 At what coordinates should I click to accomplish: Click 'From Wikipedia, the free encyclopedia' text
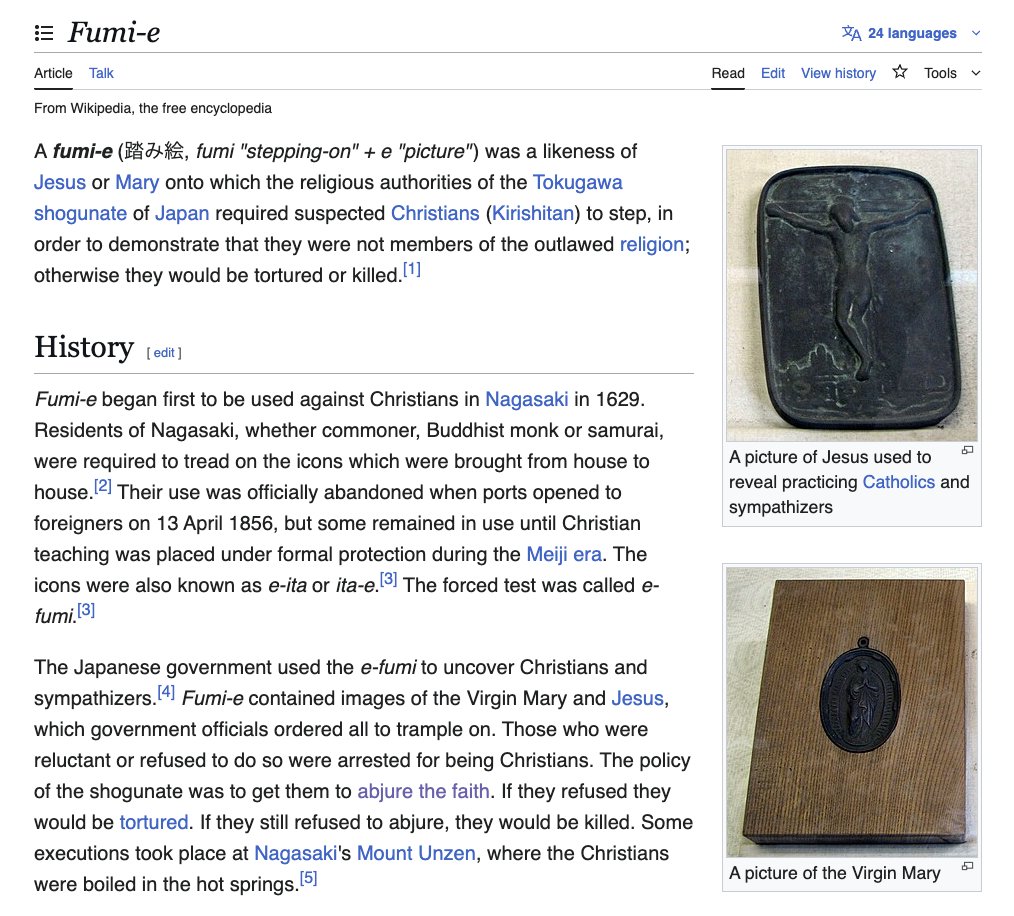pos(153,108)
